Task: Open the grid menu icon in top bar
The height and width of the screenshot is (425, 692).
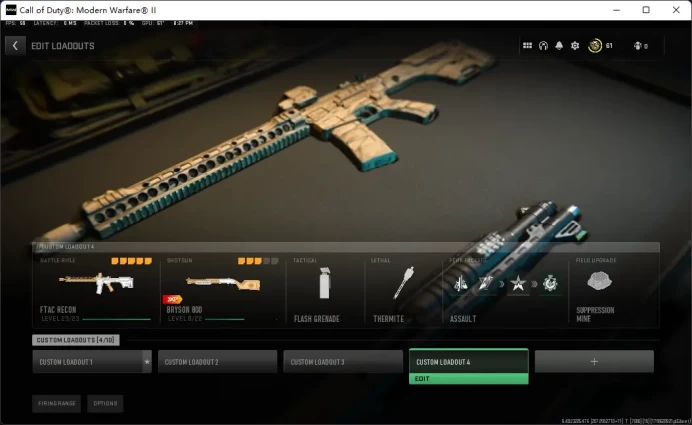Action: 527,45
